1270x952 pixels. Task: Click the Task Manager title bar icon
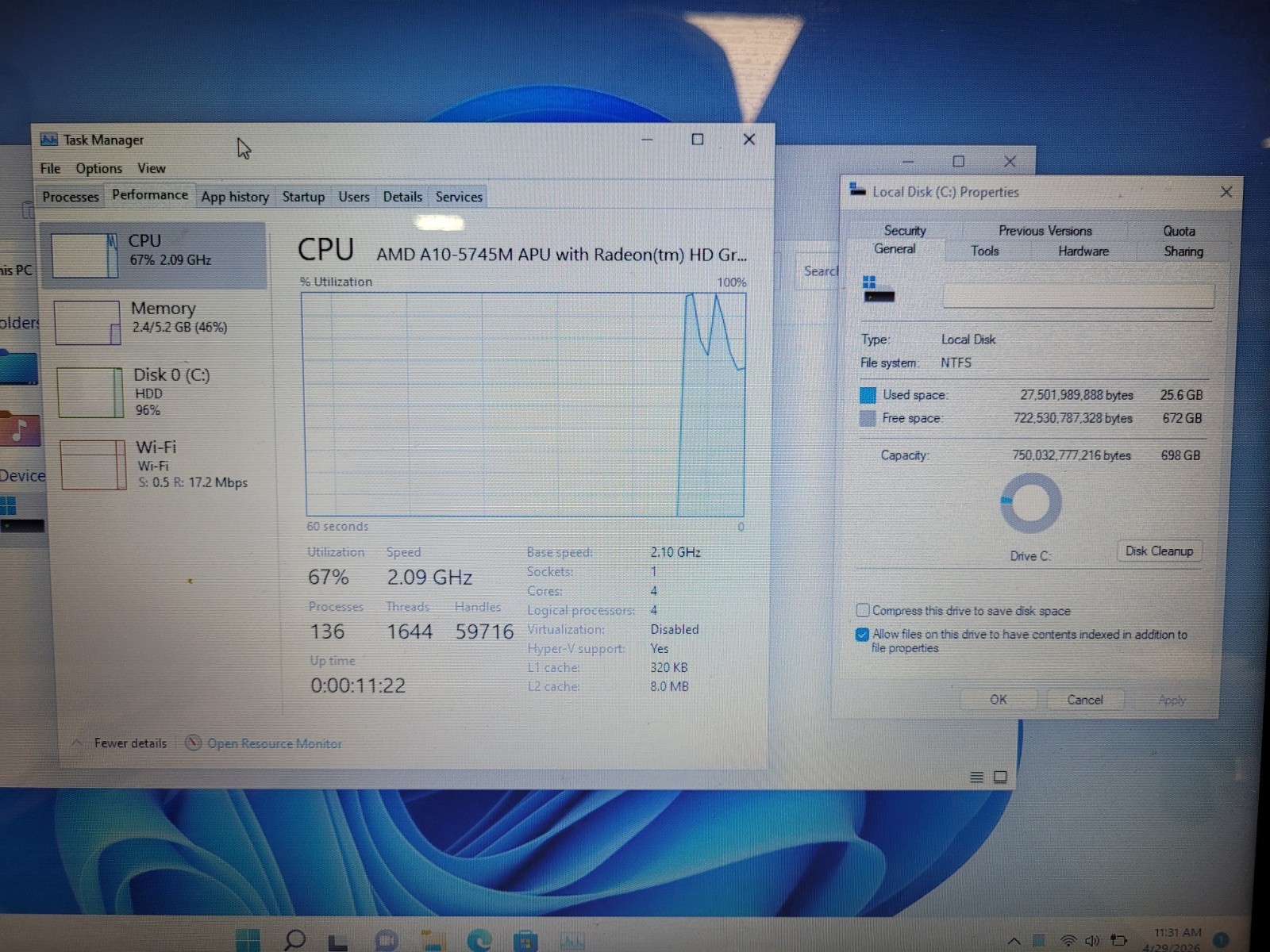[x=49, y=140]
